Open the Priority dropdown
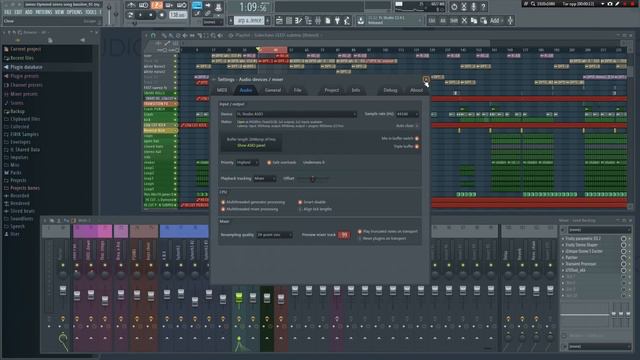The height and width of the screenshot is (360, 640). (247, 162)
